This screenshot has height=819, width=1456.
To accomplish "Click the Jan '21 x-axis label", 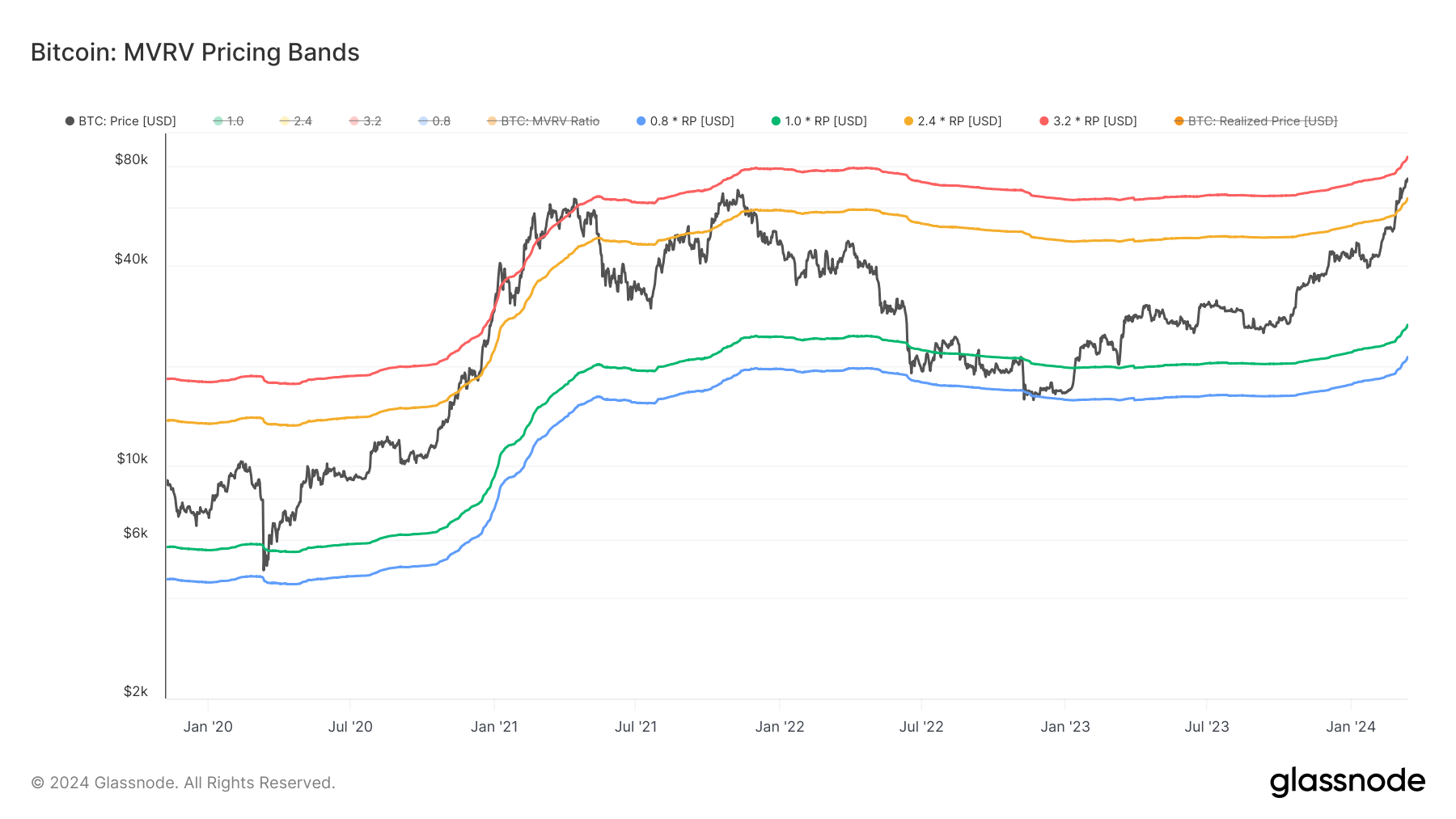I will [x=494, y=727].
